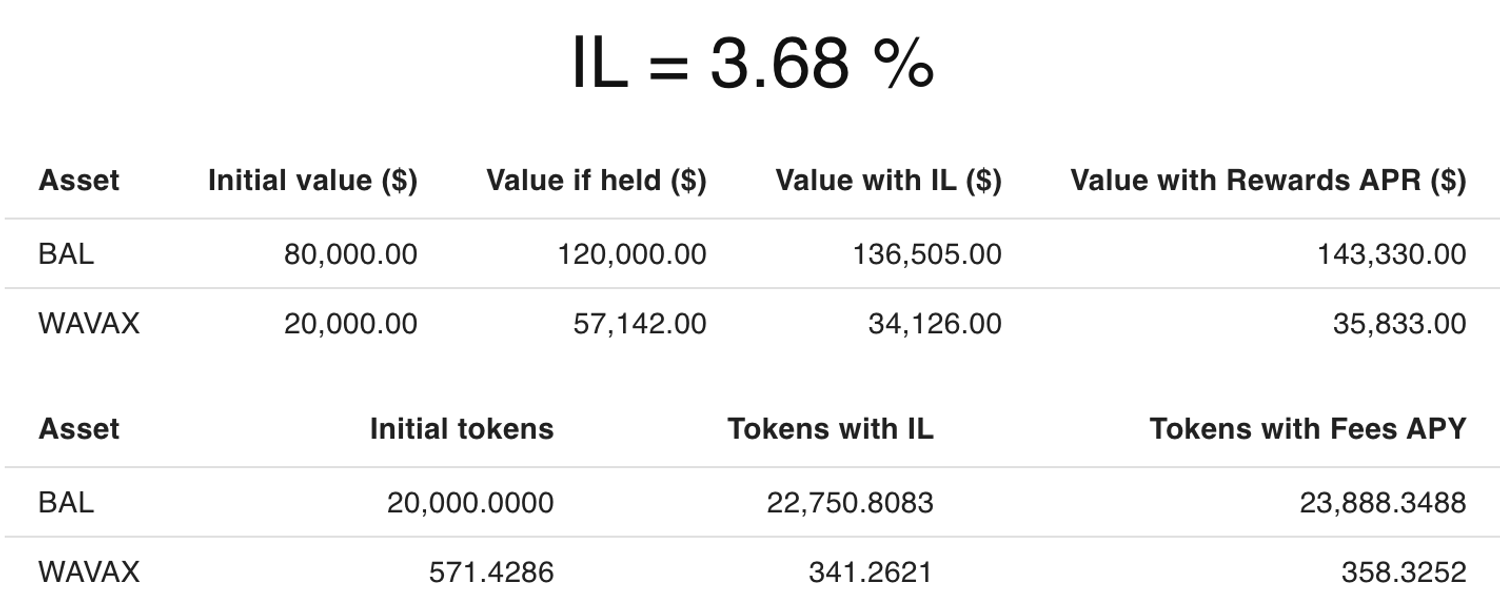Select the 143,330.00 rewards APR value
This screenshot has height=611, width=1500.
pos(1391,254)
